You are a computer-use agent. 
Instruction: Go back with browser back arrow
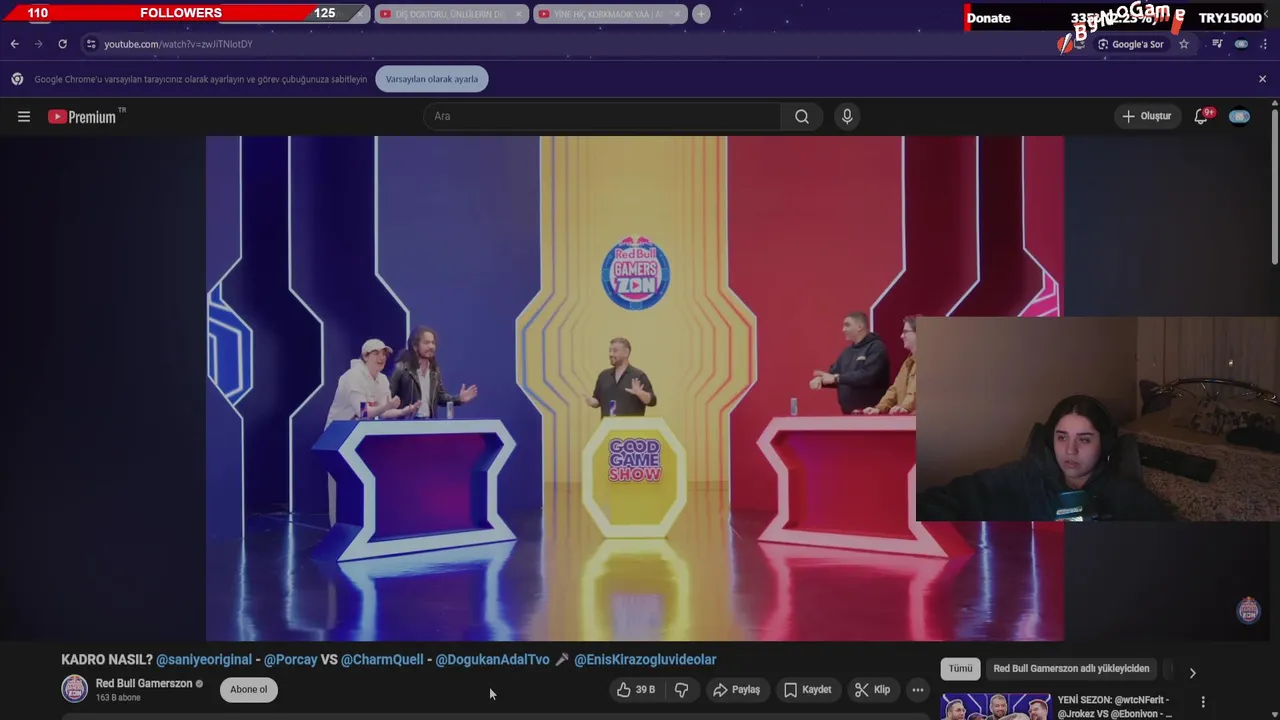coord(14,44)
